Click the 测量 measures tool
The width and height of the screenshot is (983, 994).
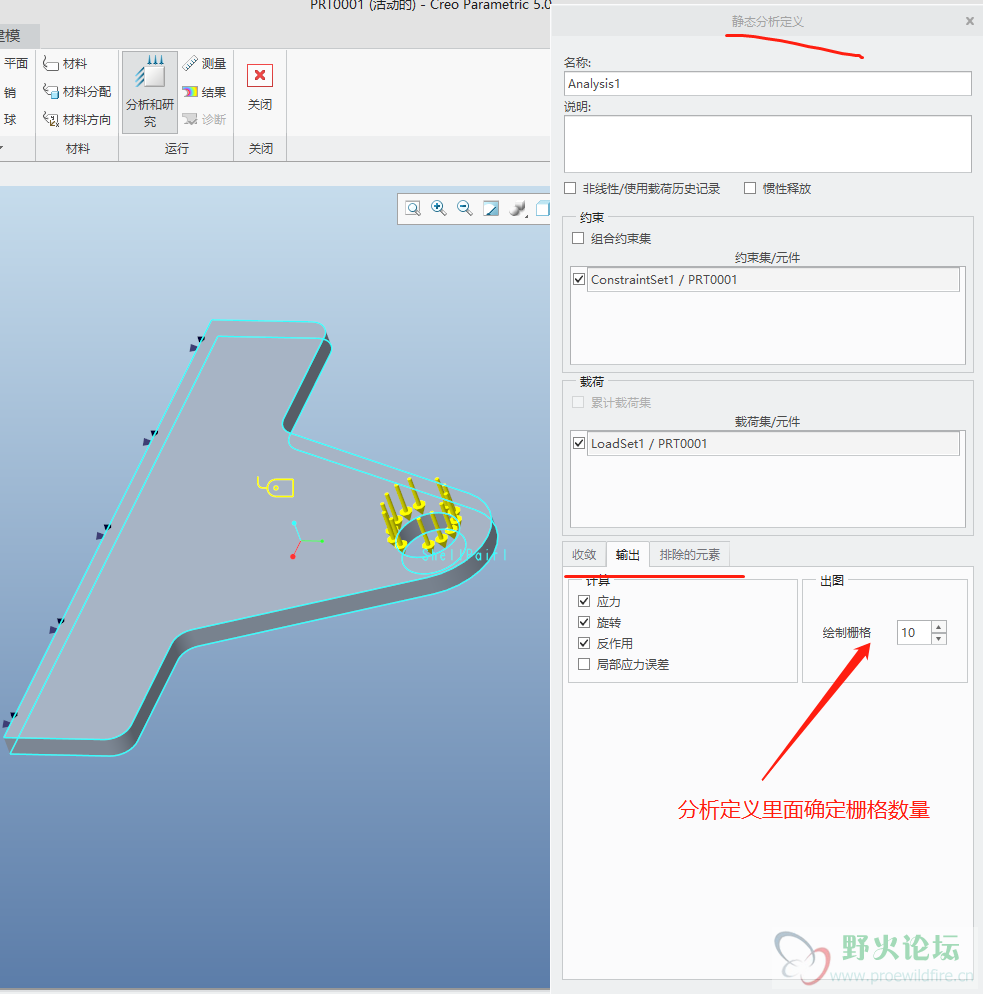[x=204, y=63]
